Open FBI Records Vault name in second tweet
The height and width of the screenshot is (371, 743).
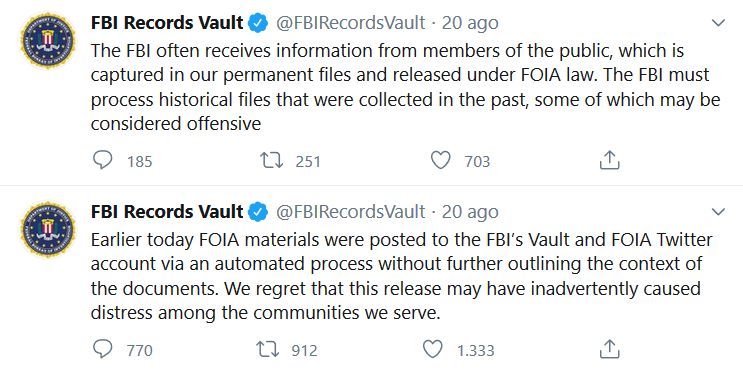[167, 212]
